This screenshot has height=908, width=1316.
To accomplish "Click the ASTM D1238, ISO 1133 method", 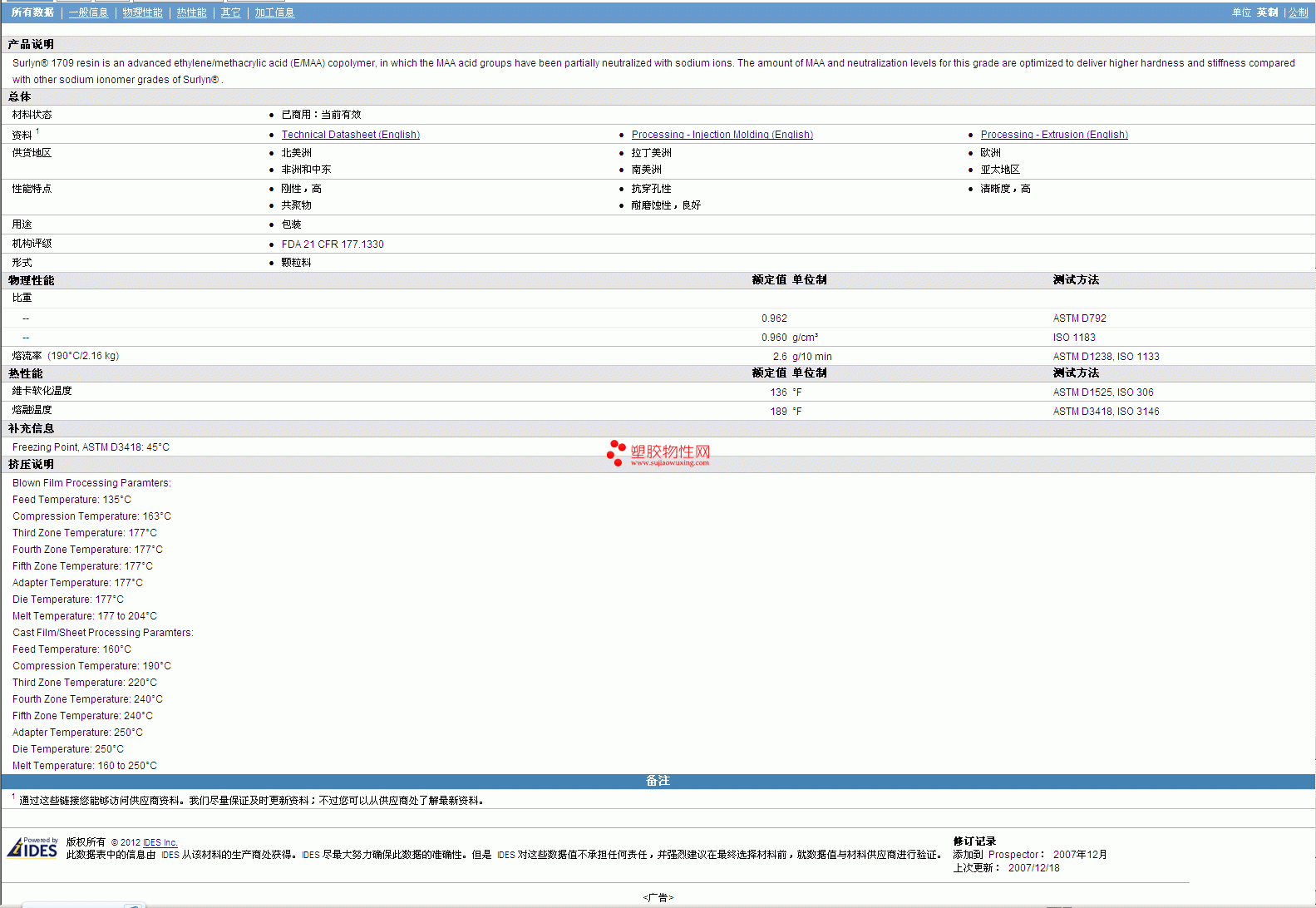I will point(1106,357).
